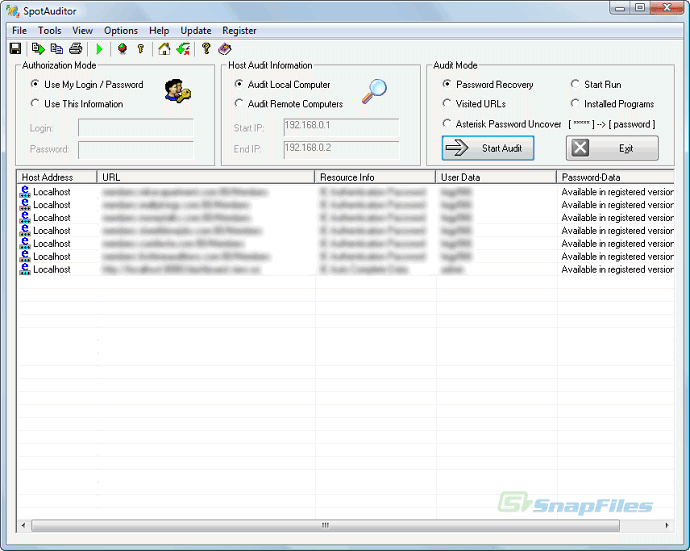
Task: Click the green update arrow toolbar icon
Action: pos(183,48)
